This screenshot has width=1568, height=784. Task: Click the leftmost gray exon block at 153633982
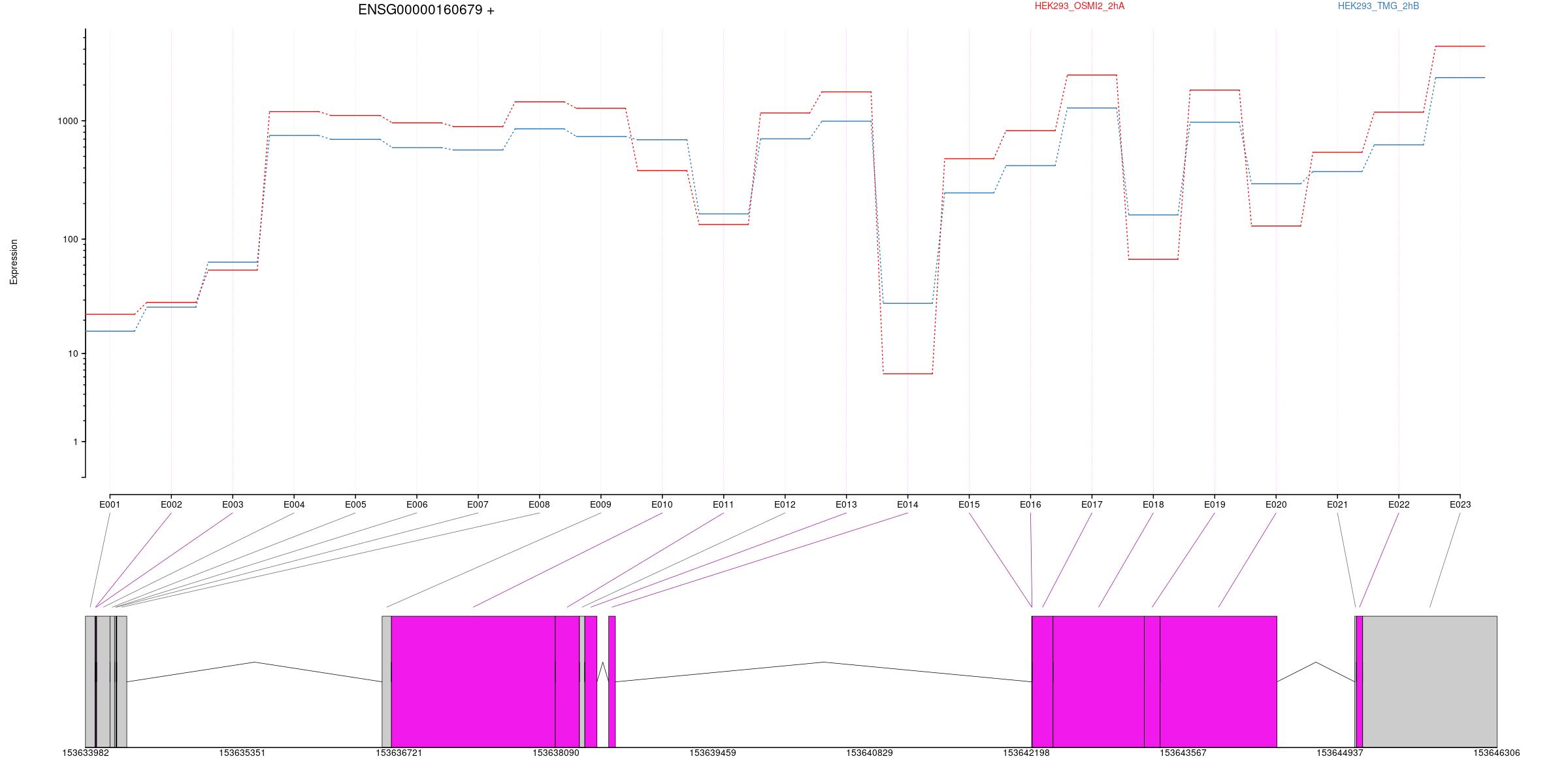90,681
